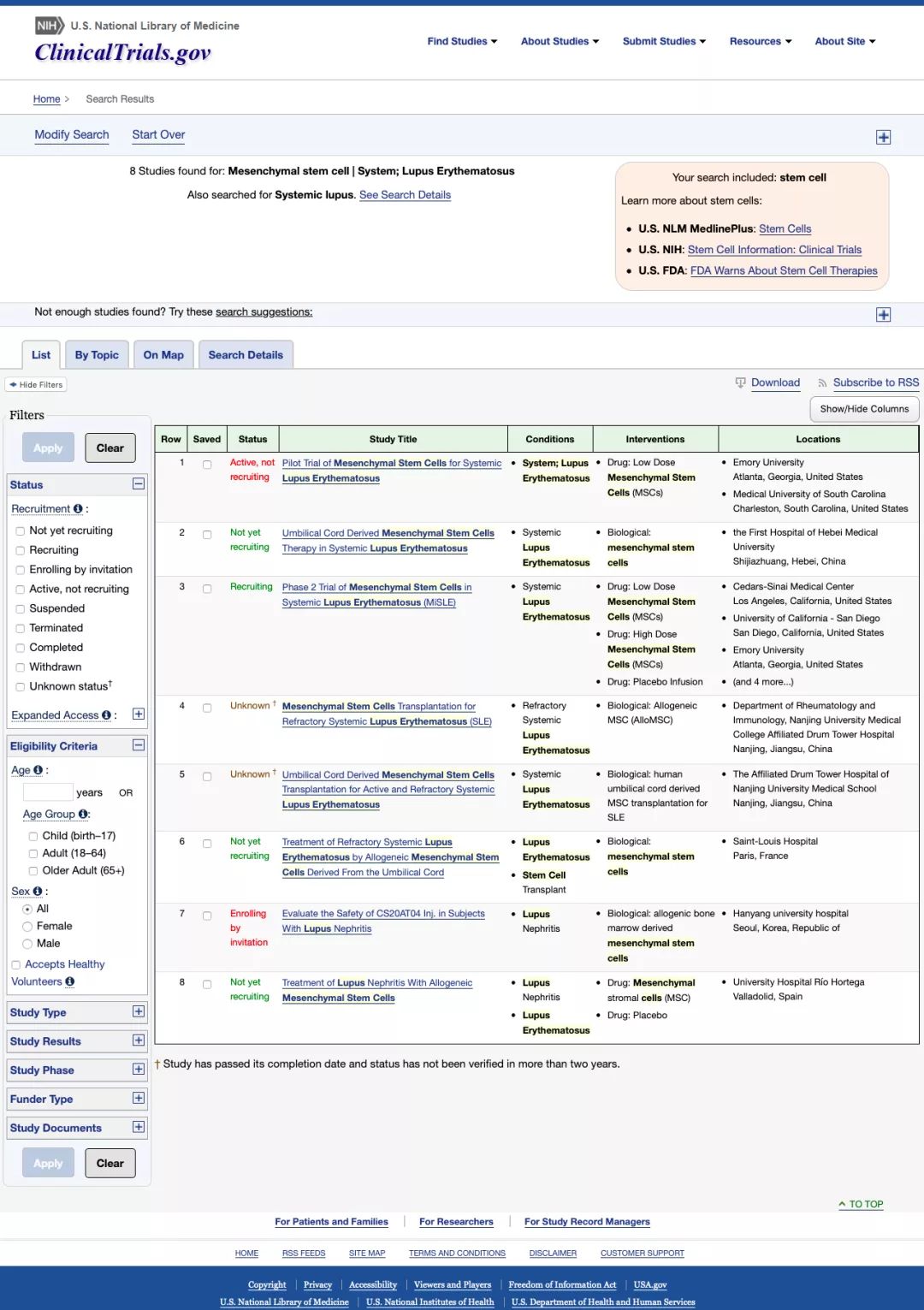Save study row 3 checkbox
Viewport: 924px width, 1310px height.
coord(207,589)
